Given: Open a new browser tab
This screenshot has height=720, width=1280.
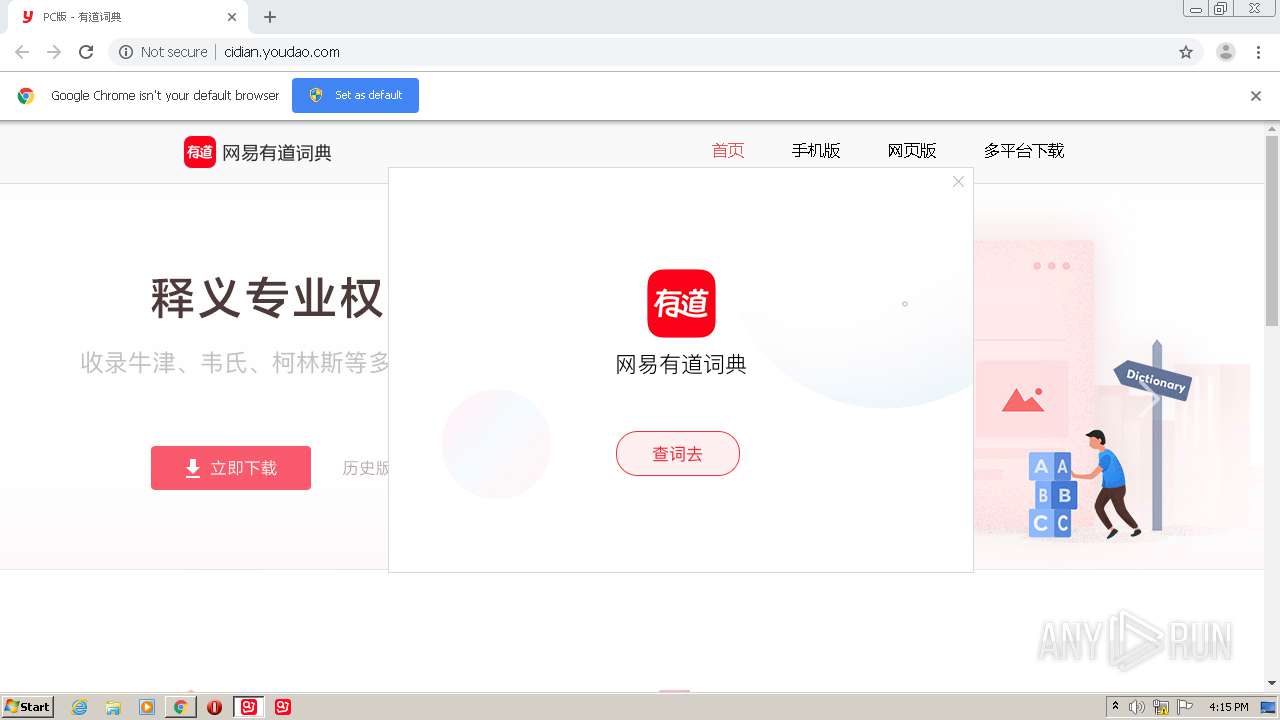Looking at the screenshot, I should [x=270, y=17].
